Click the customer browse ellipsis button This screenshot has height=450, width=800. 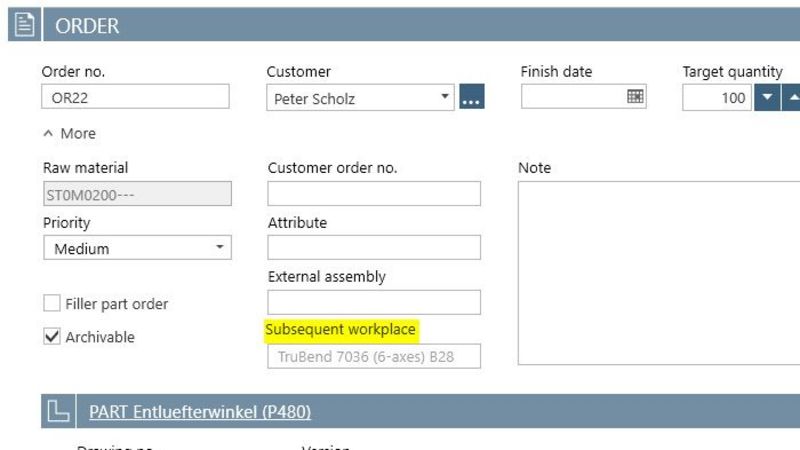click(472, 98)
